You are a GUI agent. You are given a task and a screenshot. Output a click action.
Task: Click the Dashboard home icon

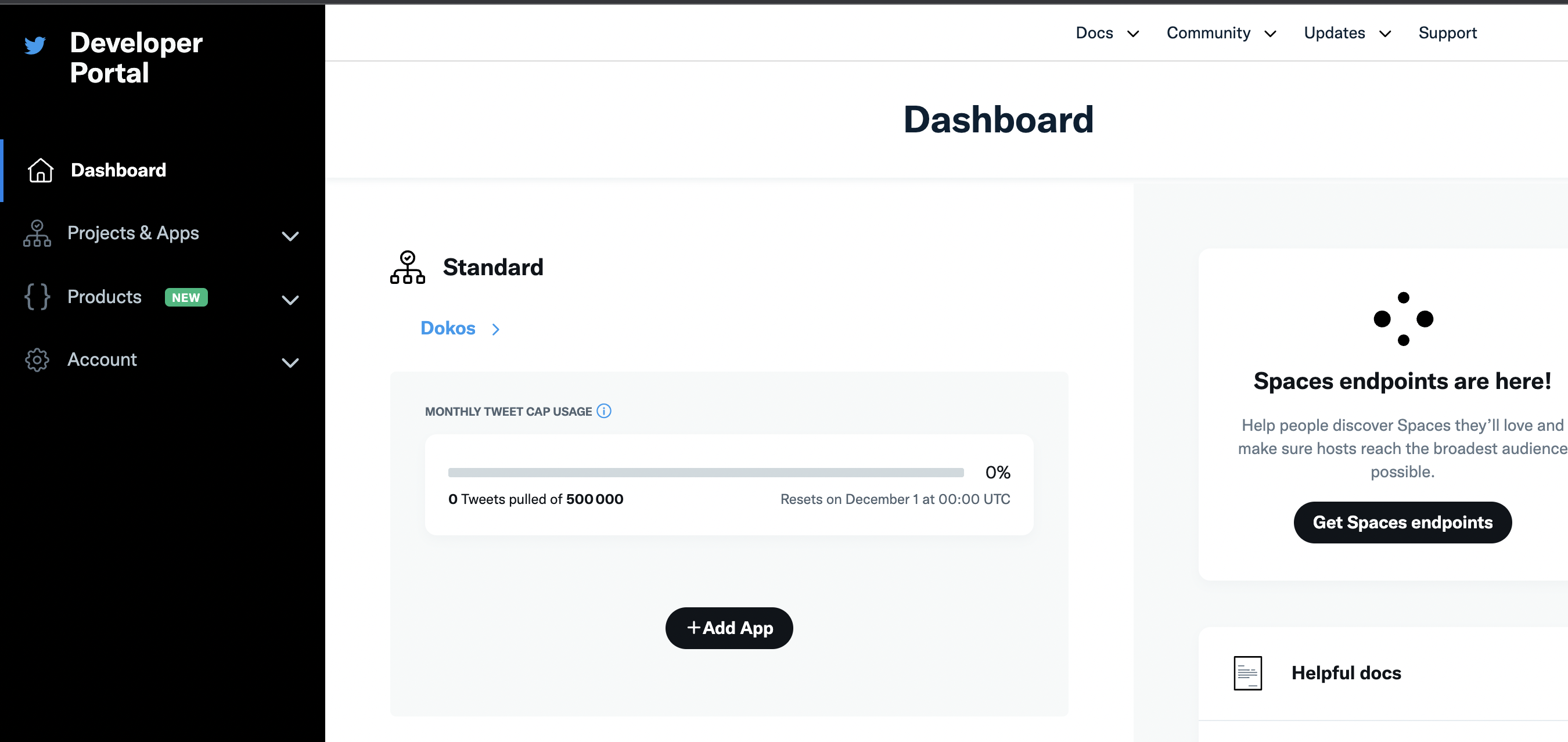click(41, 170)
